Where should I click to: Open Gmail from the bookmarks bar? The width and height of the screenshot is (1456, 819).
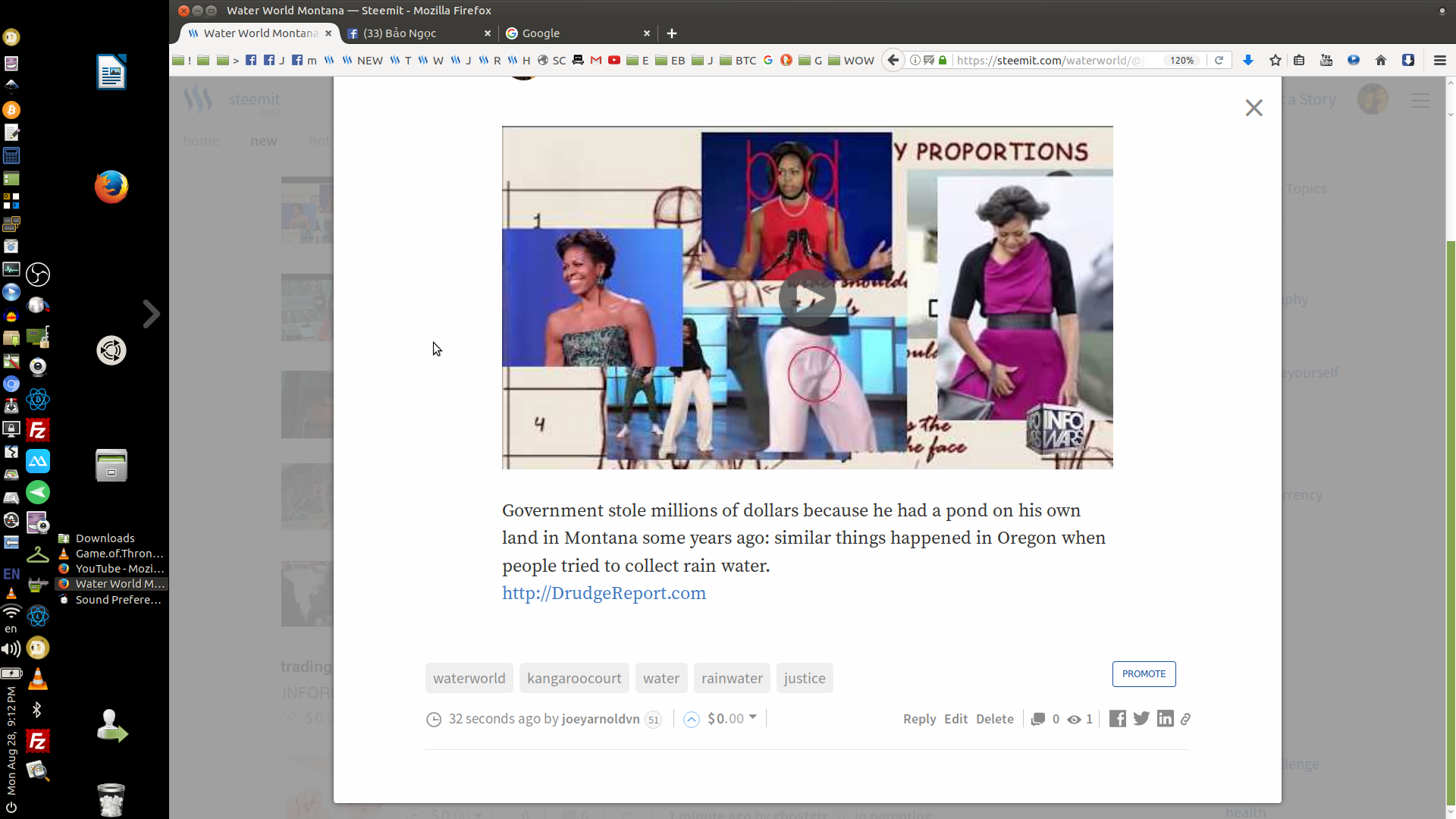(x=595, y=60)
